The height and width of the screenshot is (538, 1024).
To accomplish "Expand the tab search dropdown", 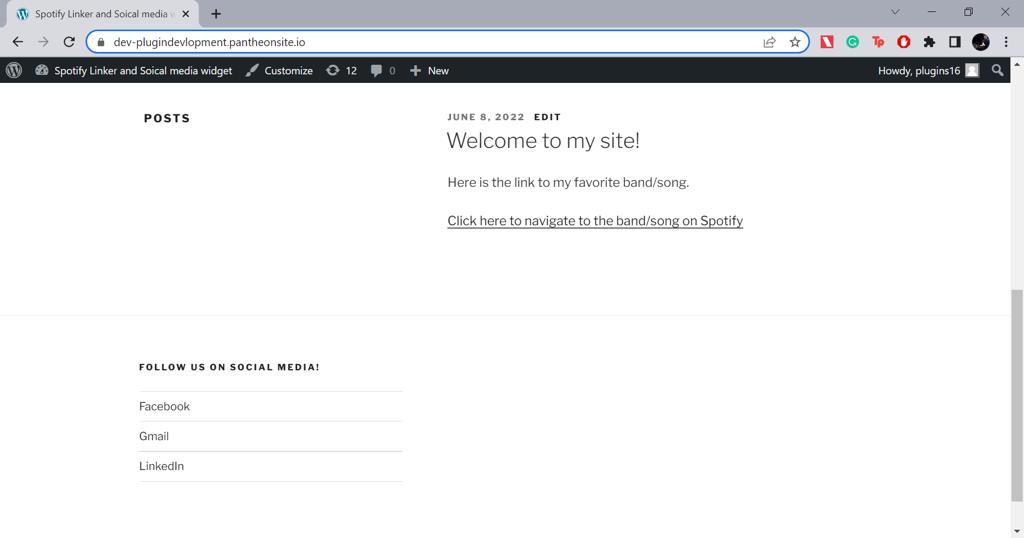I will click(x=895, y=12).
